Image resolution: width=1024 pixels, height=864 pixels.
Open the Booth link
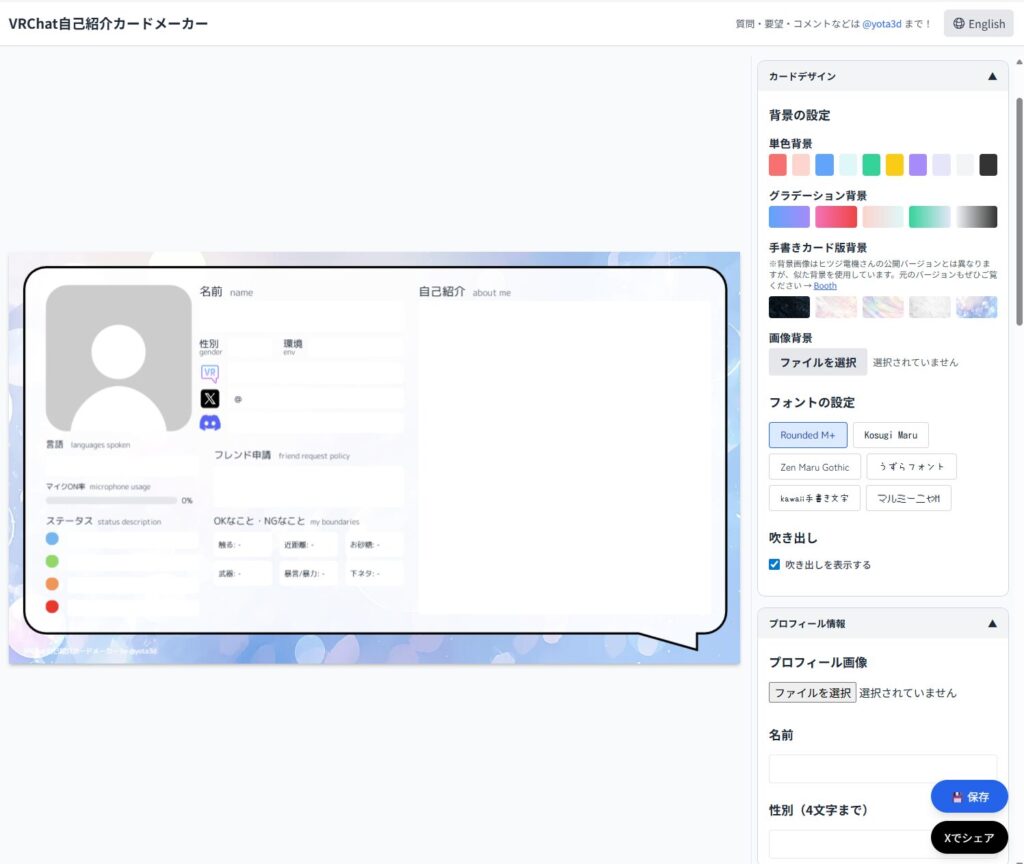pos(825,286)
